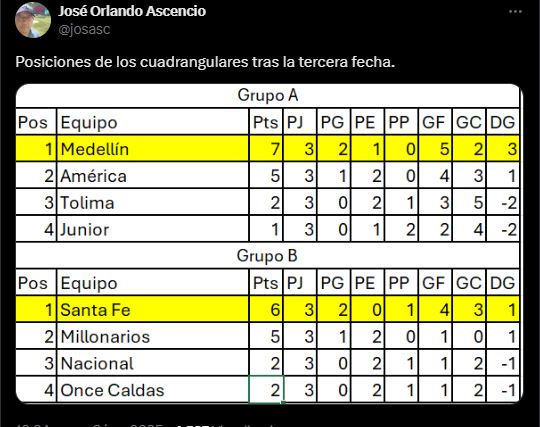Image resolution: width=540 pixels, height=427 pixels.
Task: Select the Junior team cell
Action: (x=153, y=229)
